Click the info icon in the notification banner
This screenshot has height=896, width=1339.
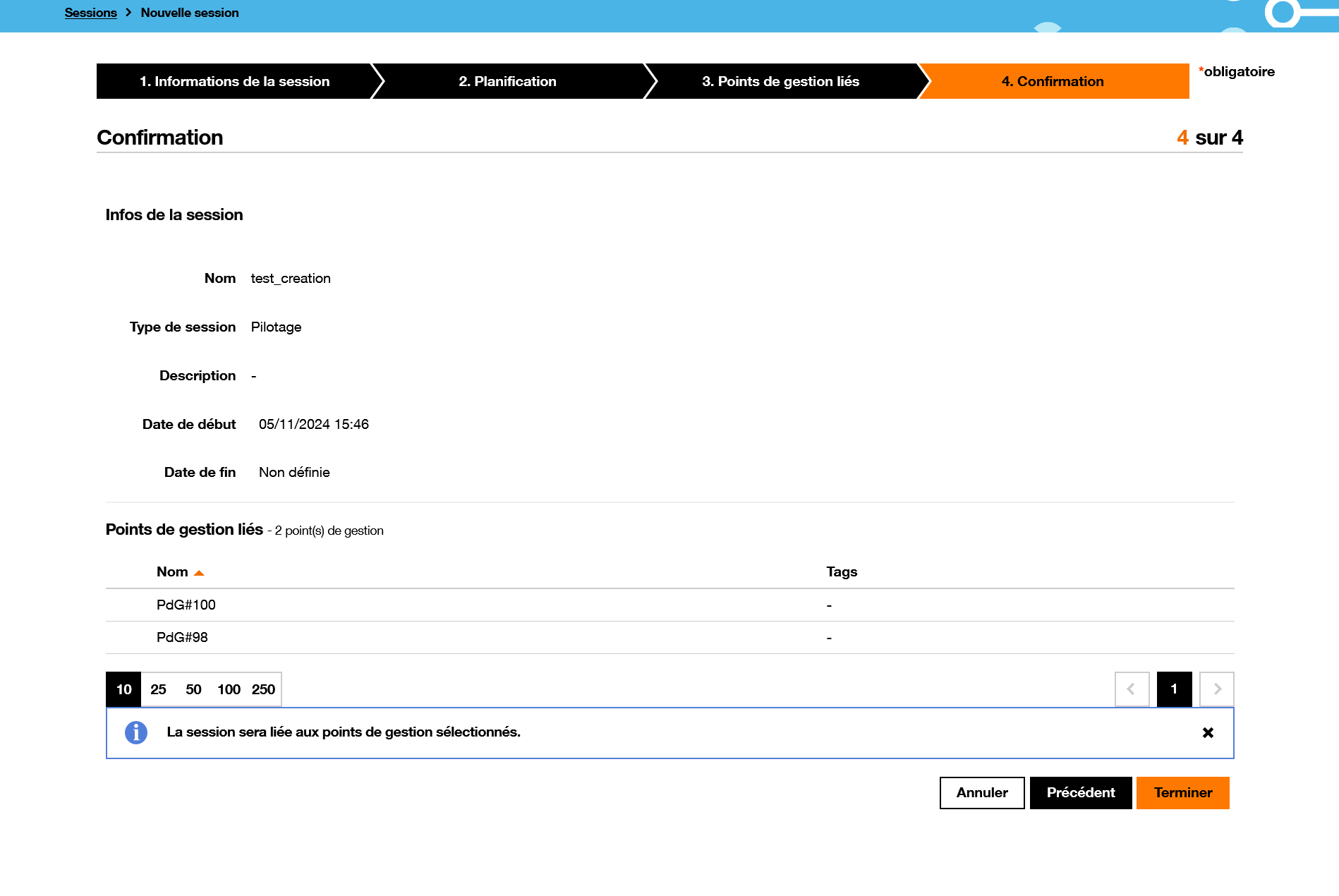135,732
